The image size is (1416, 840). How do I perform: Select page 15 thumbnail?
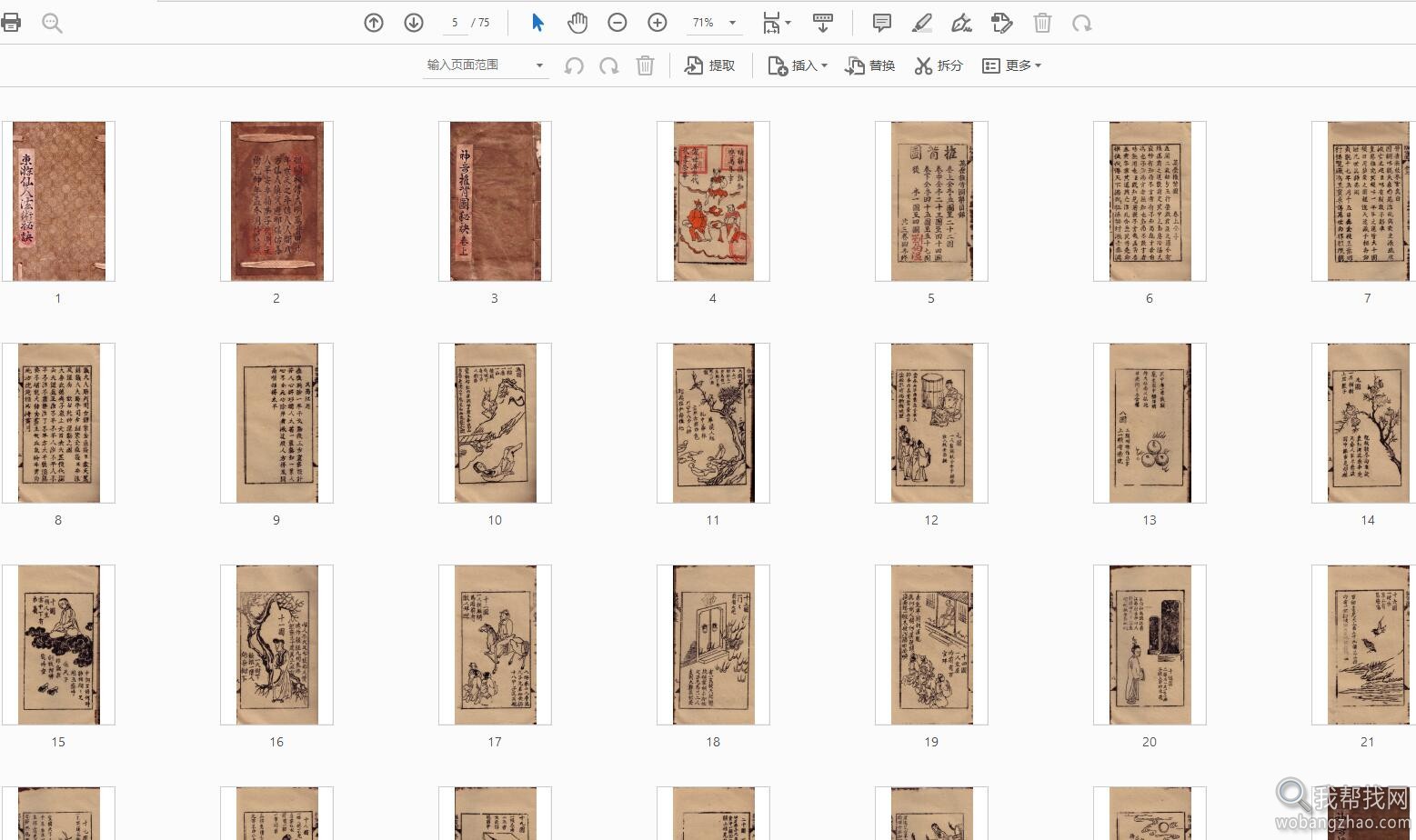tap(58, 645)
